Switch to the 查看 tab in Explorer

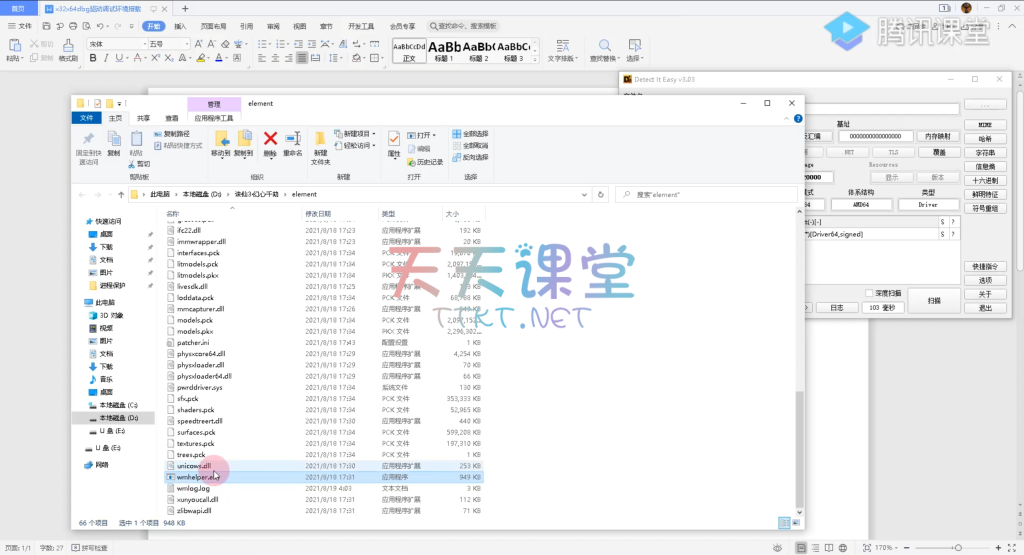coord(172,118)
